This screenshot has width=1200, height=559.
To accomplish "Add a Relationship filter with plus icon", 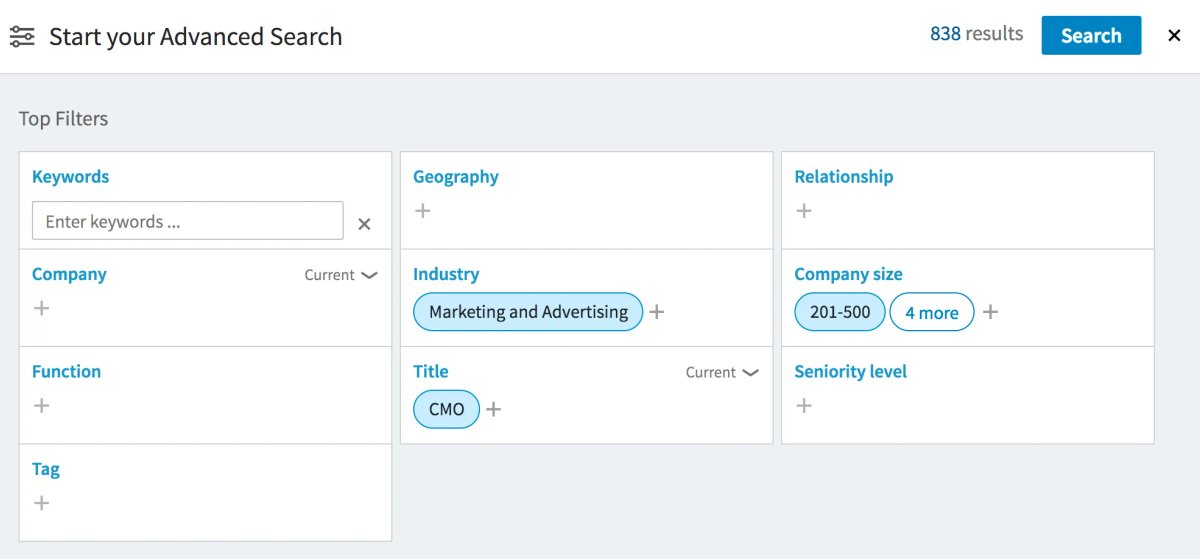I will tap(803, 211).
